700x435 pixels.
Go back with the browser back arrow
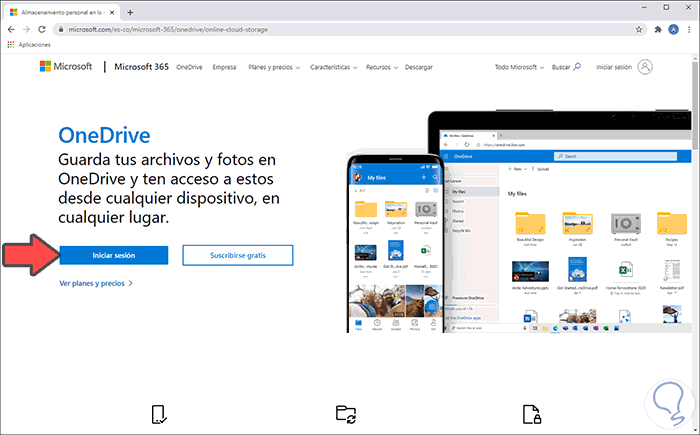tap(11, 29)
